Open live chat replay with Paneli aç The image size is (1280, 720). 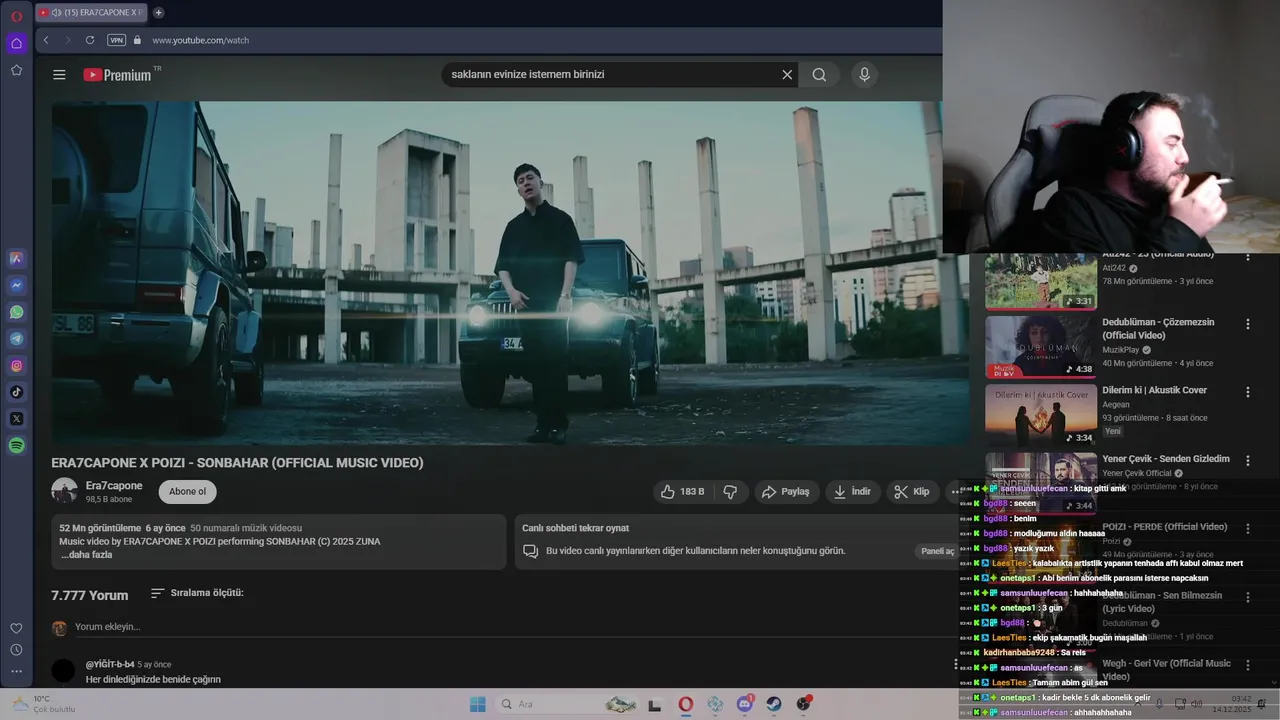pos(937,551)
